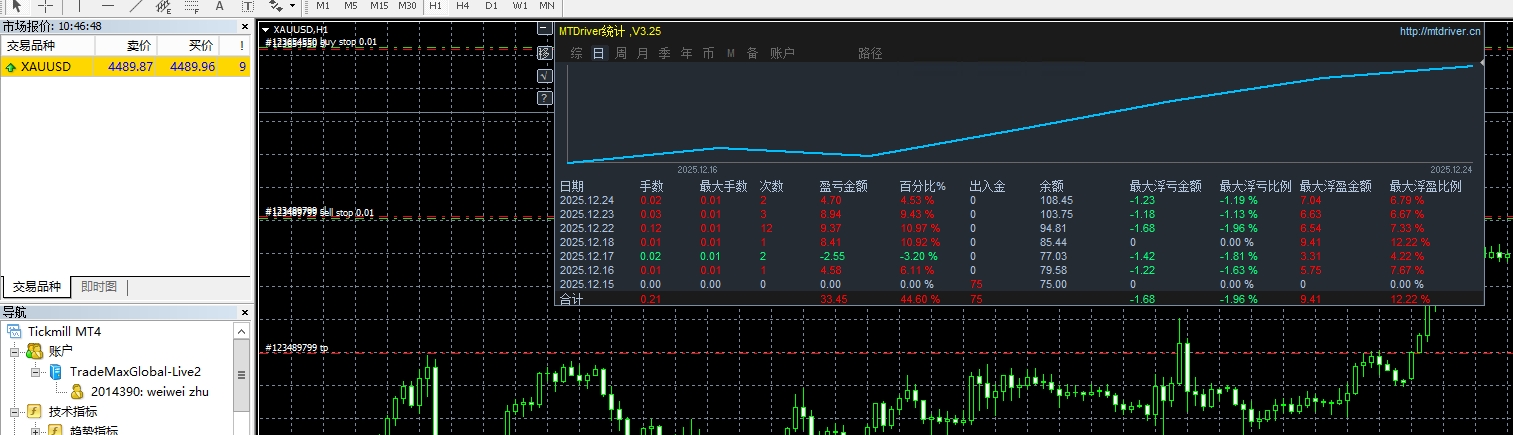Select the XAUUSD row in Market Watch

(x=125, y=66)
